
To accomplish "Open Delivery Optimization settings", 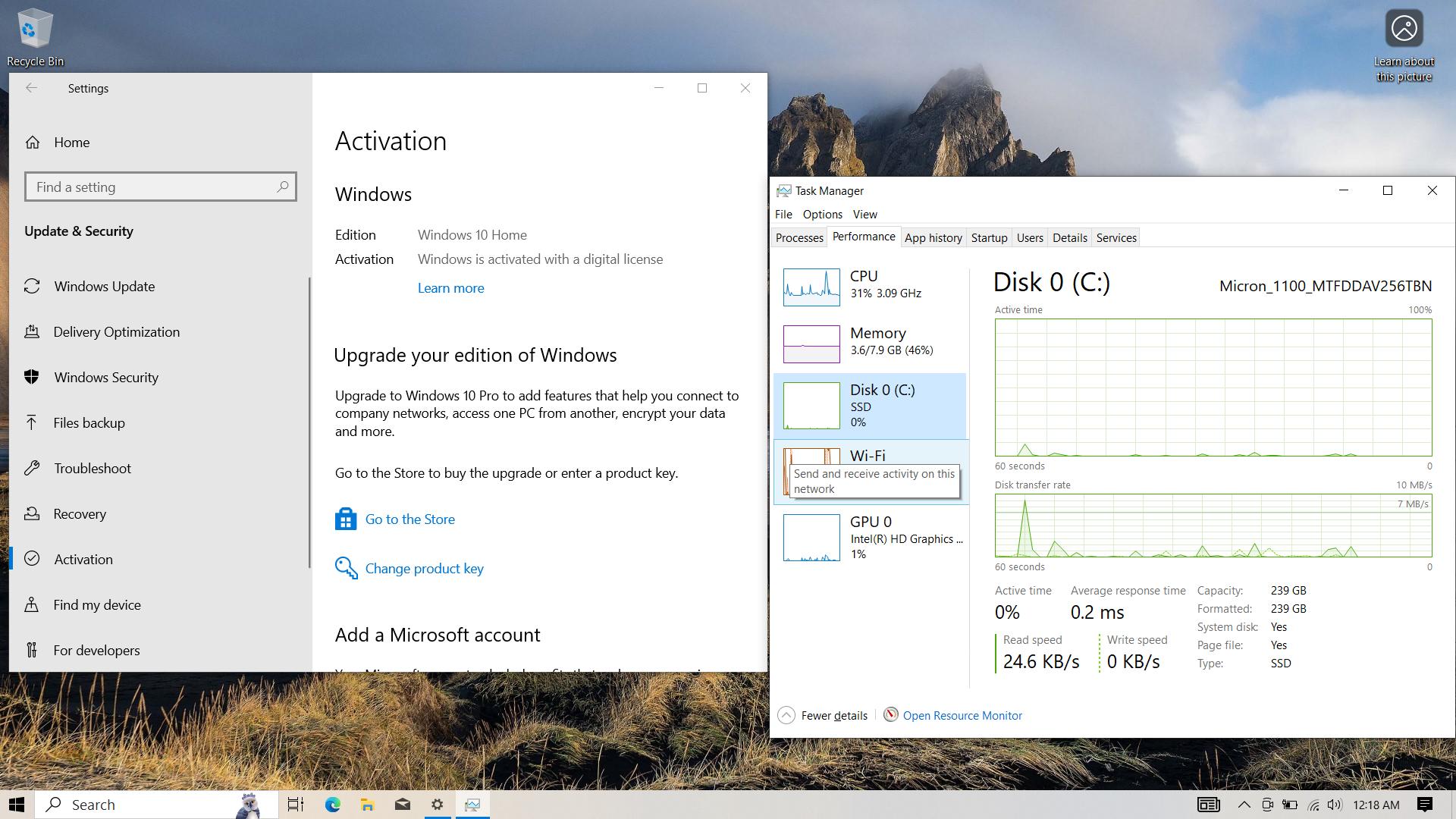I will pos(159,331).
